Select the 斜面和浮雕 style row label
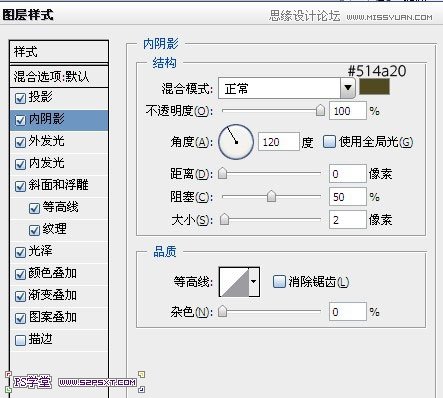The width and height of the screenshot is (443, 398). 58,185
